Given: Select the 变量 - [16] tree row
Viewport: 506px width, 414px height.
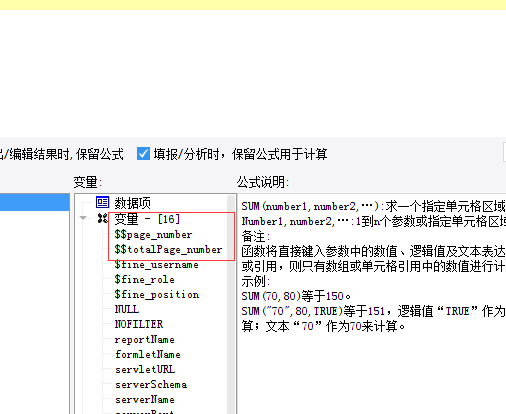Looking at the screenshot, I should click(x=147, y=219).
